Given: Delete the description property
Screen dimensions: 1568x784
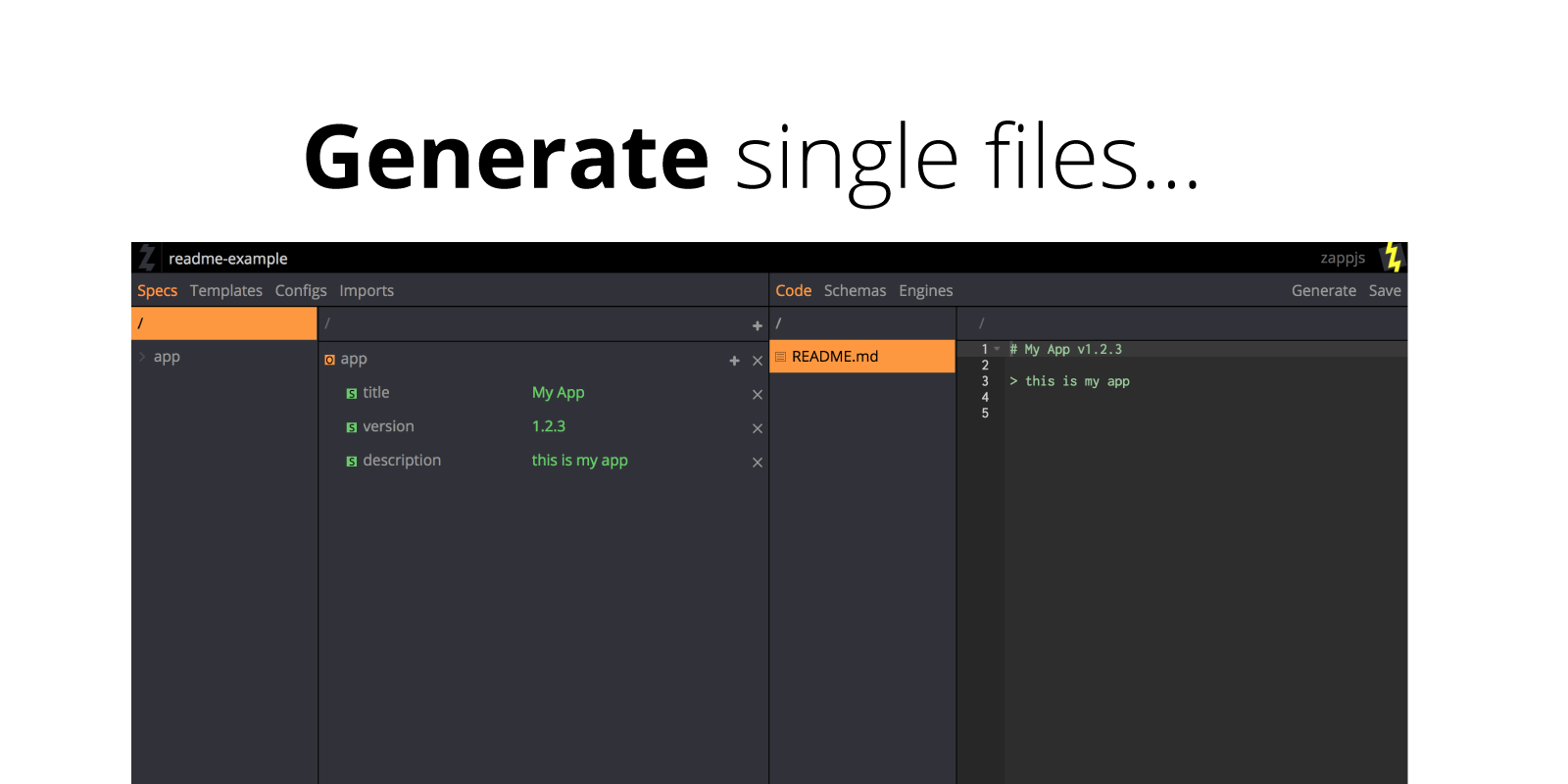Looking at the screenshot, I should tap(758, 463).
